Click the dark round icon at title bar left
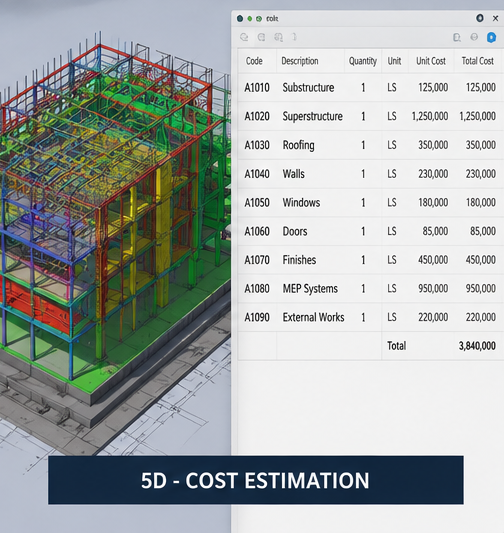504x533 pixels. (240, 18)
